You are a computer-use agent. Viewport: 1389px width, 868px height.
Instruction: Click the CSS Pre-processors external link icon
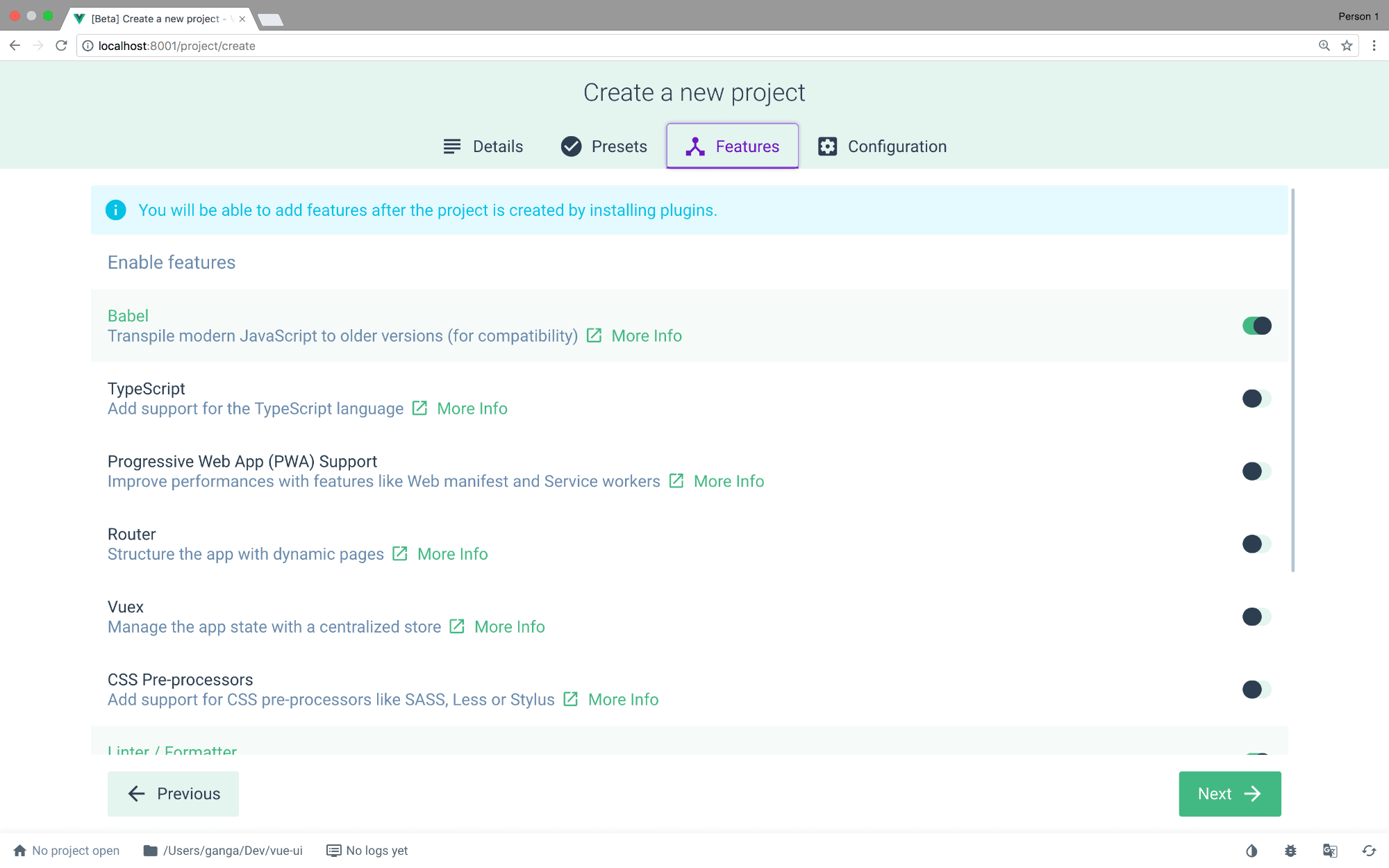pyautogui.click(x=571, y=699)
